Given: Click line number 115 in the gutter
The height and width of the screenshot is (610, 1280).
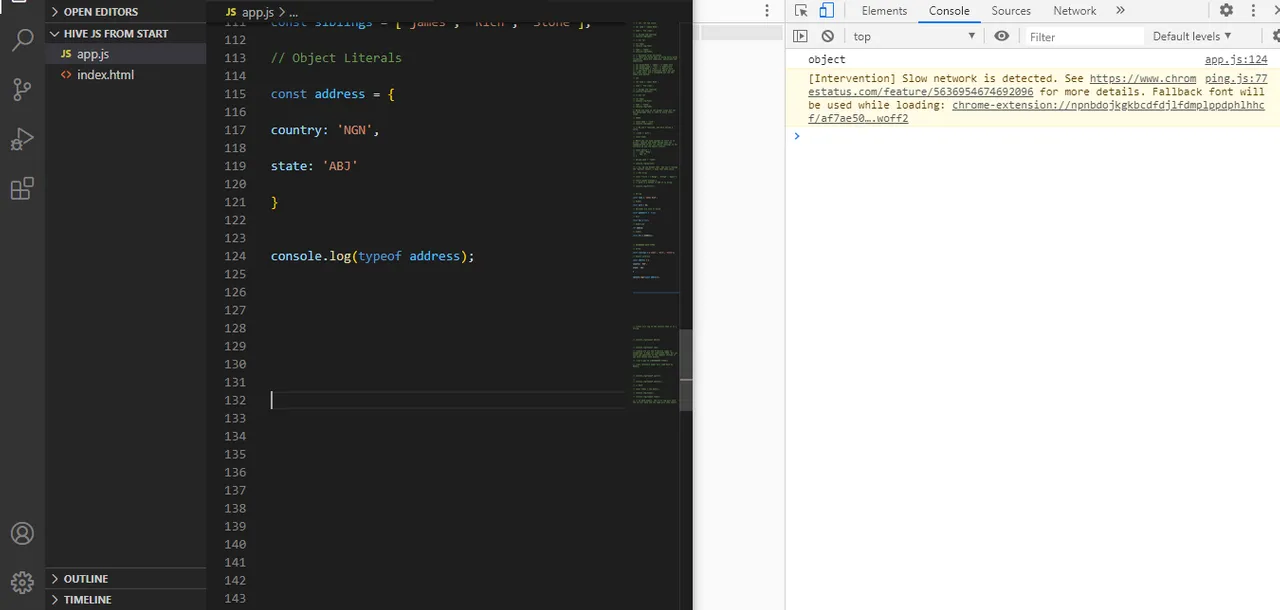Looking at the screenshot, I should pyautogui.click(x=235, y=94).
